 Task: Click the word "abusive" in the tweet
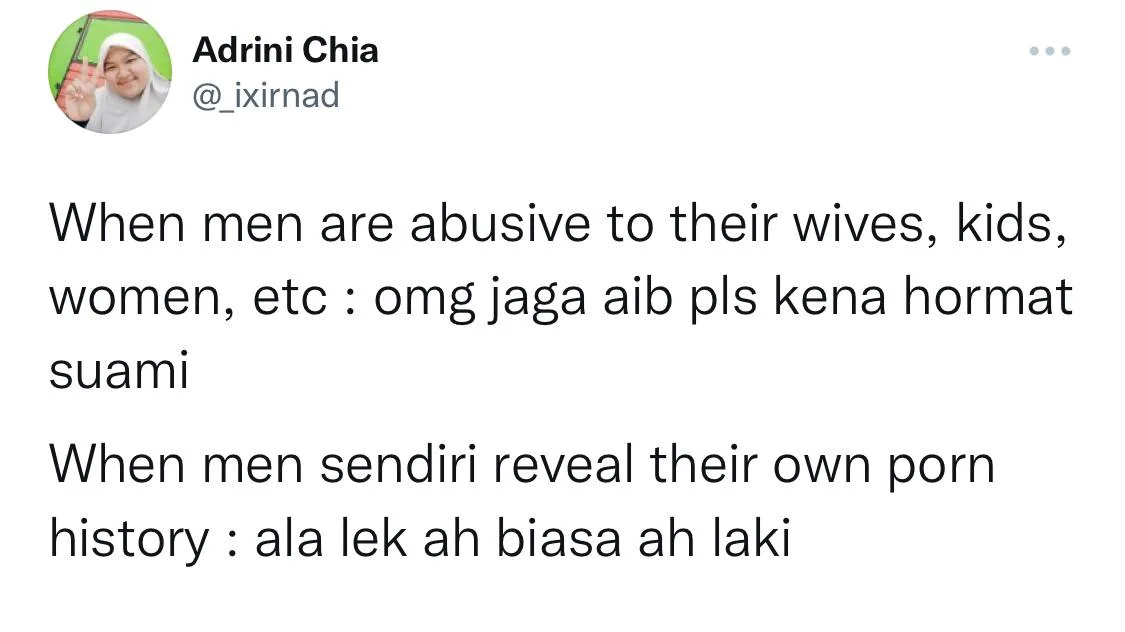500,224
